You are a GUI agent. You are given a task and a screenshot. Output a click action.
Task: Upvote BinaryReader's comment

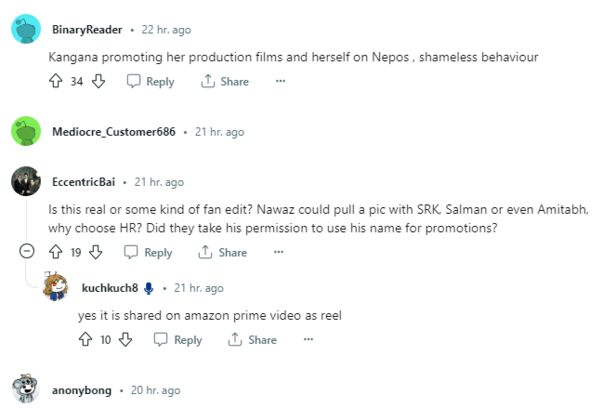[x=55, y=82]
